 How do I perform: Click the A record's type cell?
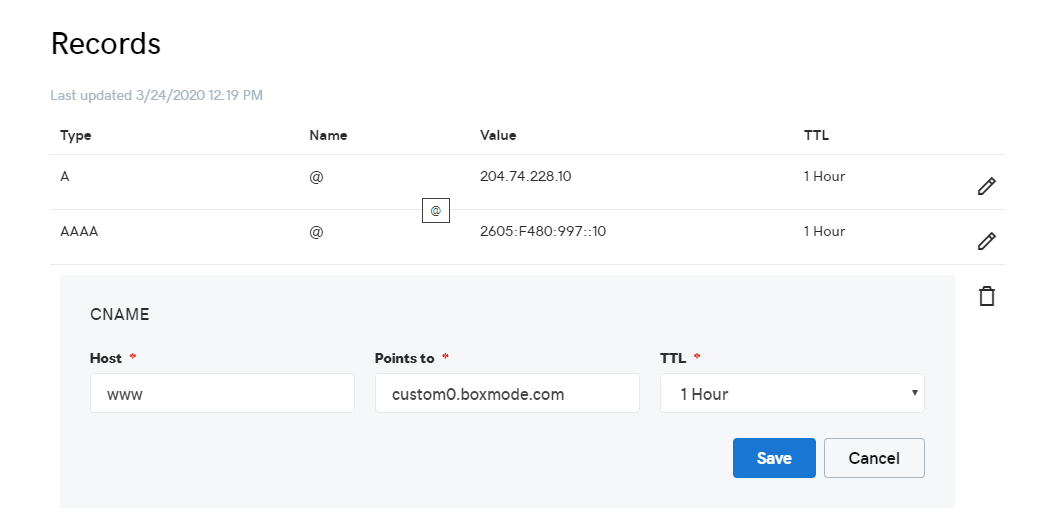pyautogui.click(x=65, y=176)
